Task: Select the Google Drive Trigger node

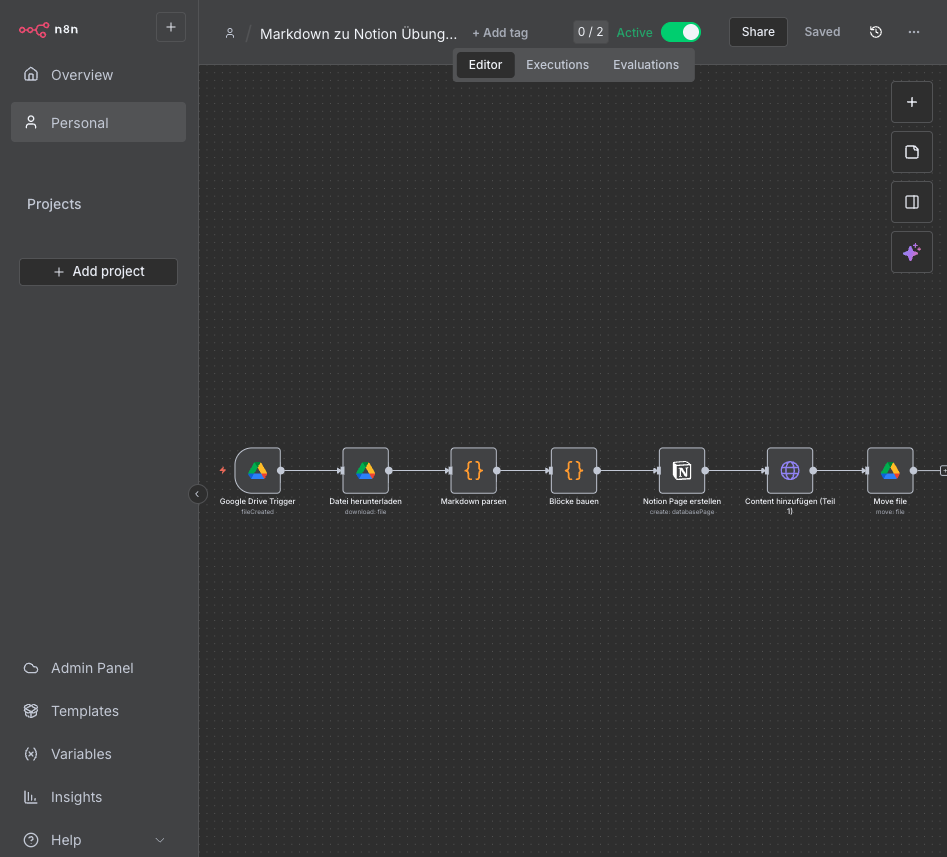Action: pyautogui.click(x=257, y=470)
